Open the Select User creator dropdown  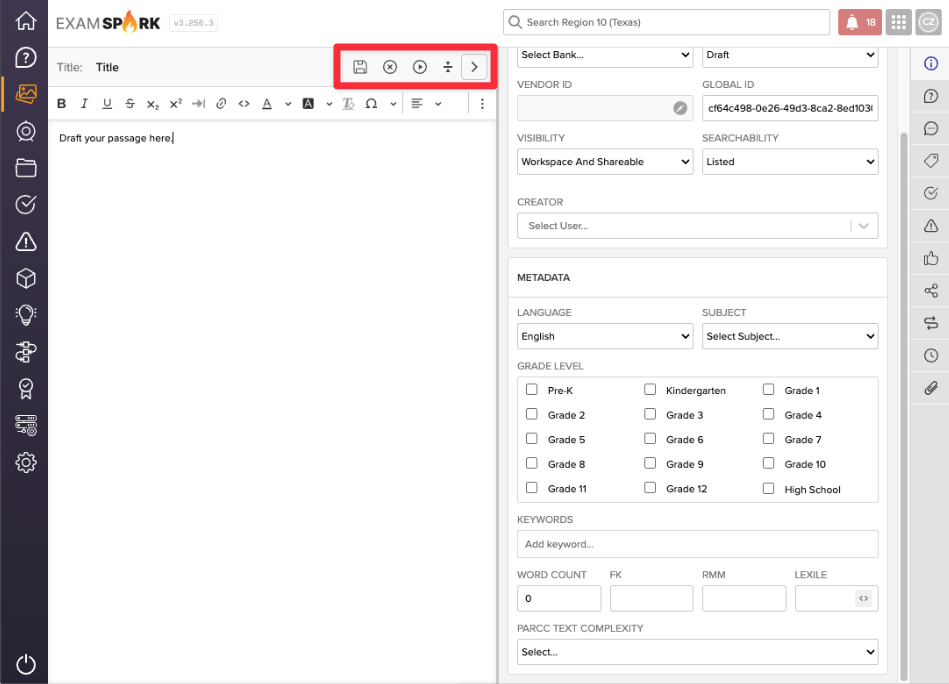[697, 226]
